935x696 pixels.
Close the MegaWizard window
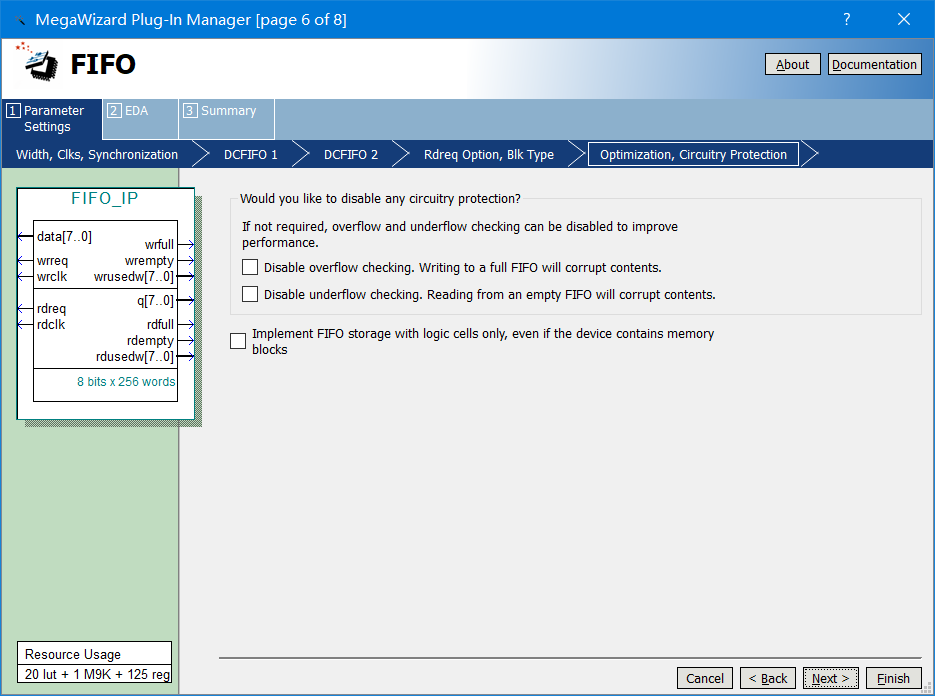click(903, 19)
